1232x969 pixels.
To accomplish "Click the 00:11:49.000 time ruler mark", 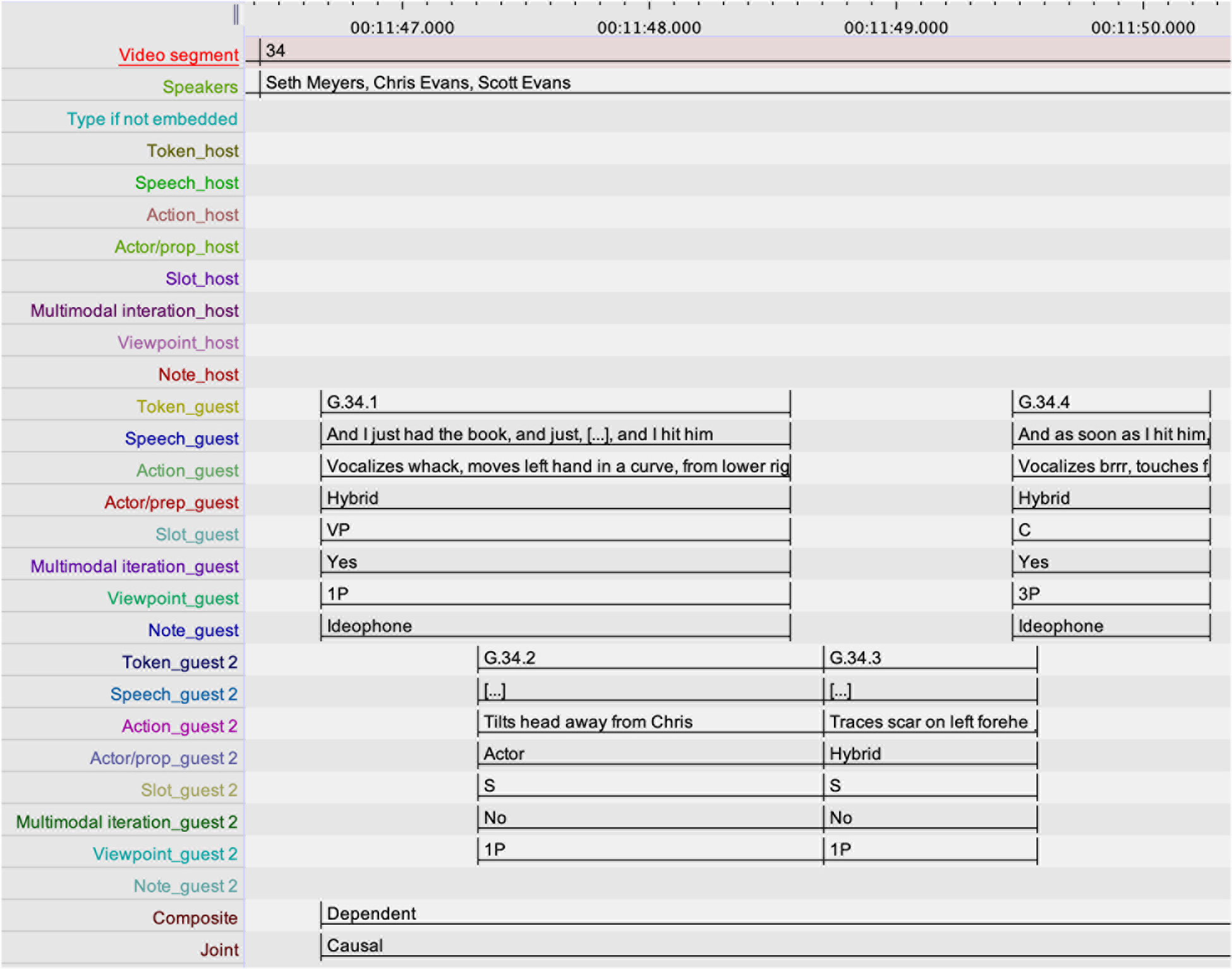I will pyautogui.click(x=896, y=28).
